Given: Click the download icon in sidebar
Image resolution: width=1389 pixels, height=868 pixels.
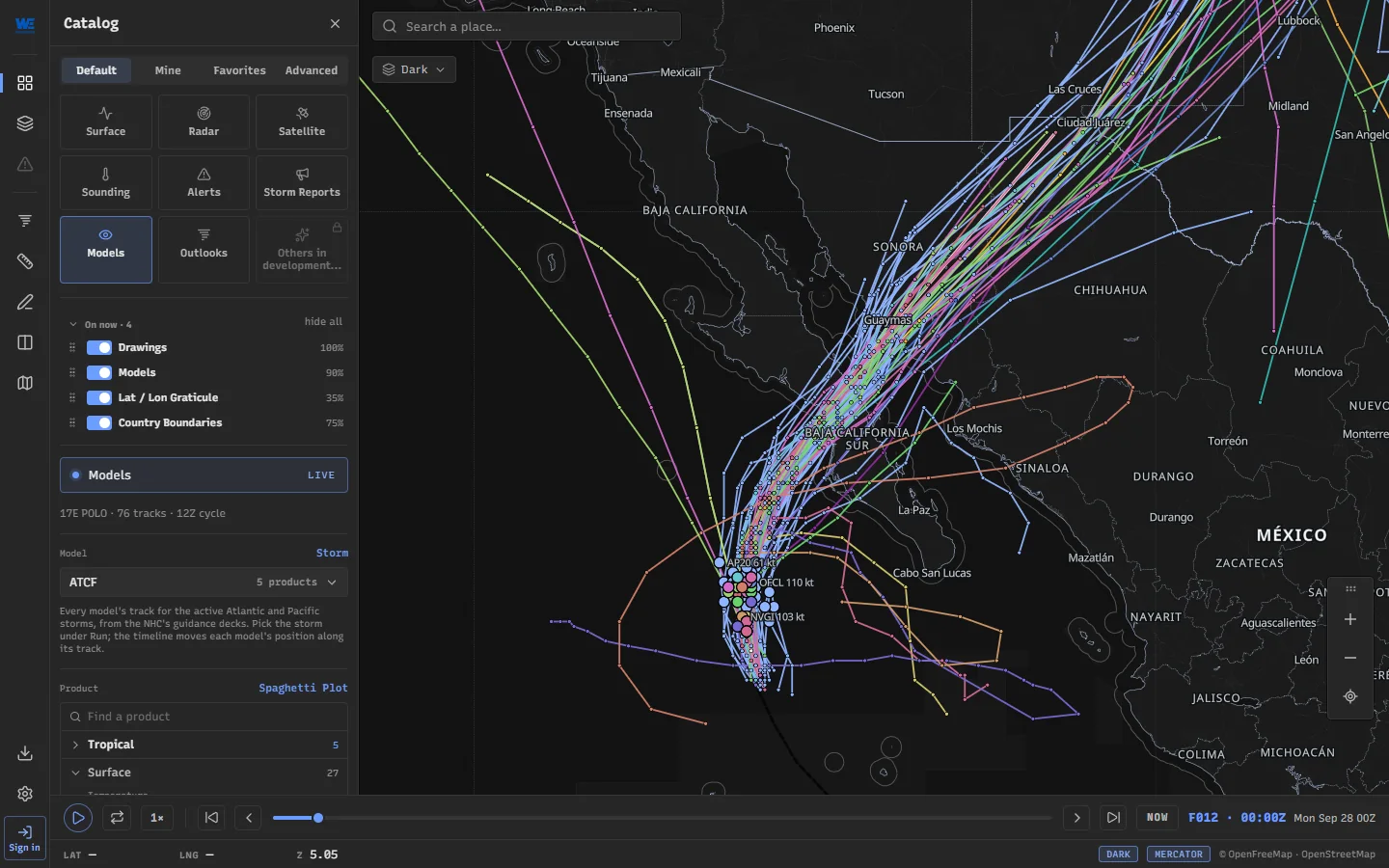Looking at the screenshot, I should pos(25,753).
